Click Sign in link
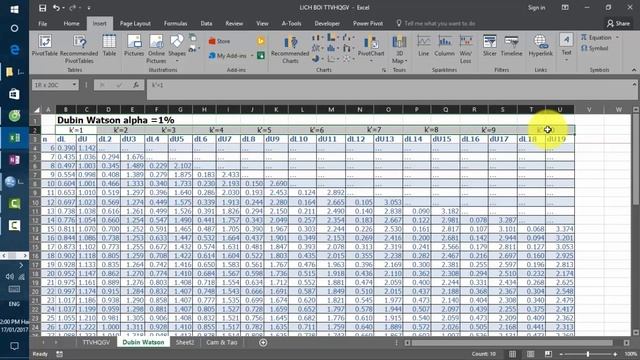This screenshot has width=640, height=360. 536,8
